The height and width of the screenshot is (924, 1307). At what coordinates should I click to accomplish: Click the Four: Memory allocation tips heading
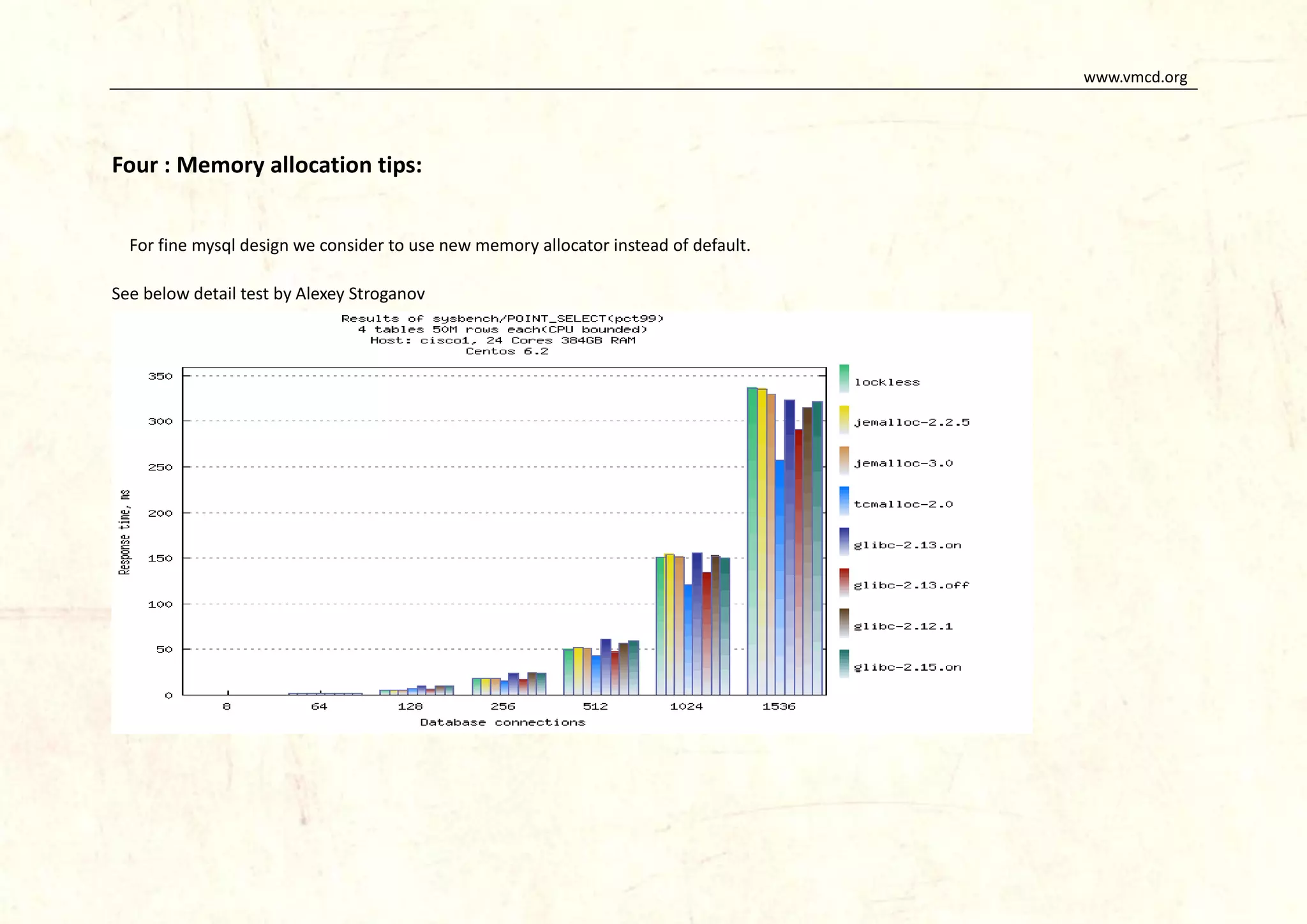tap(267, 165)
